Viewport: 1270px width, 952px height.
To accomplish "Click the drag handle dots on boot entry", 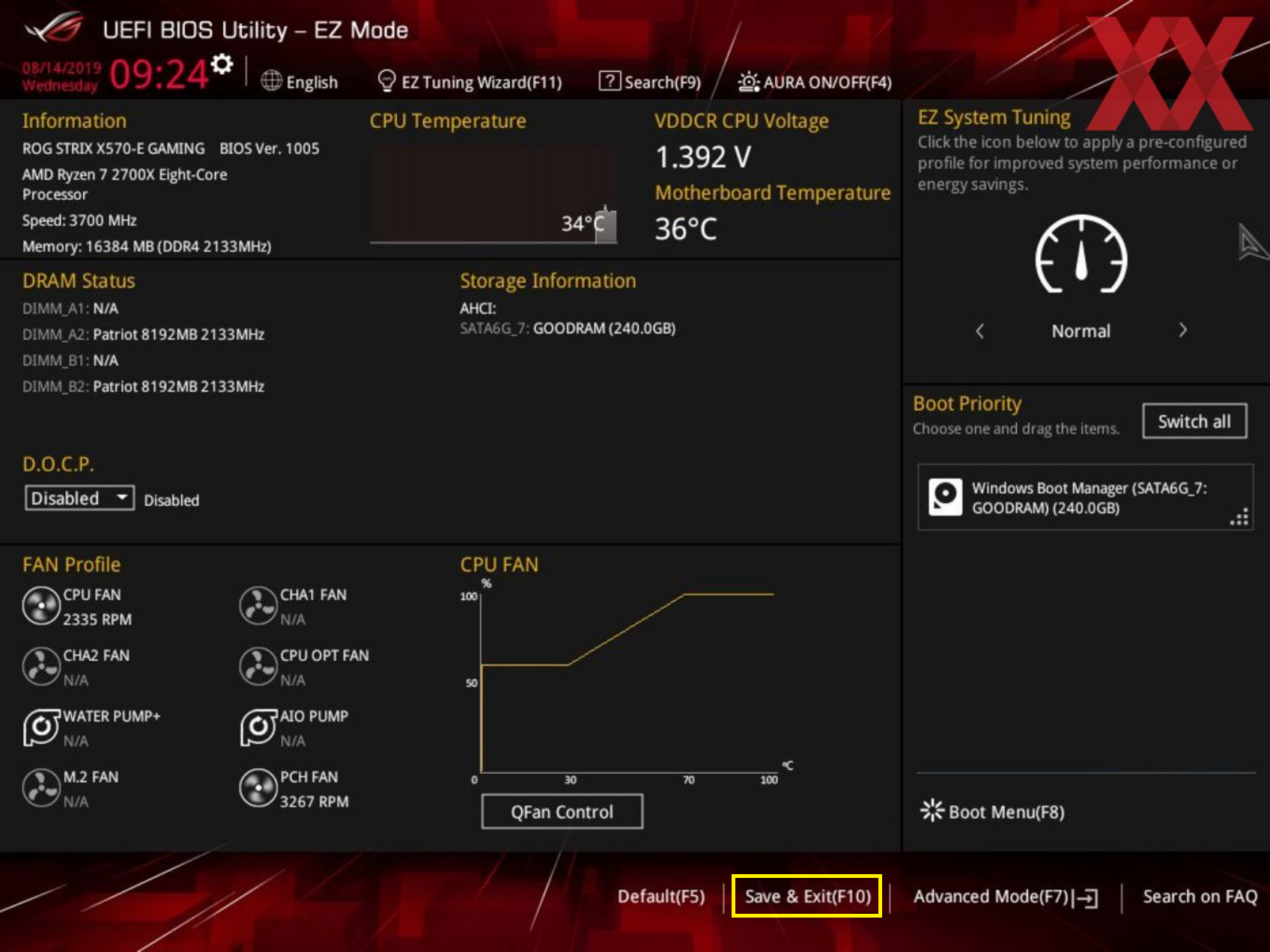I will [1239, 517].
